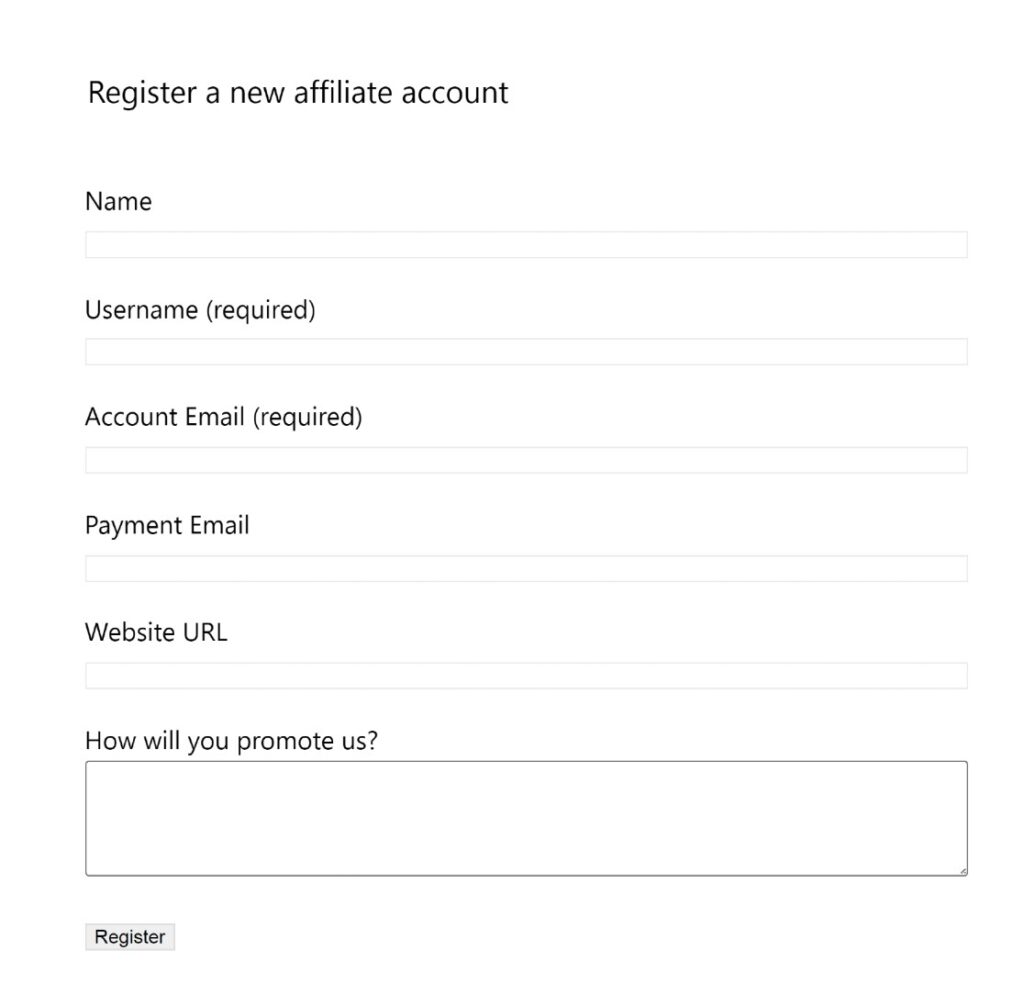Screen dimensions: 1024x984
Task: Click the center of the large comment box
Action: (527, 817)
